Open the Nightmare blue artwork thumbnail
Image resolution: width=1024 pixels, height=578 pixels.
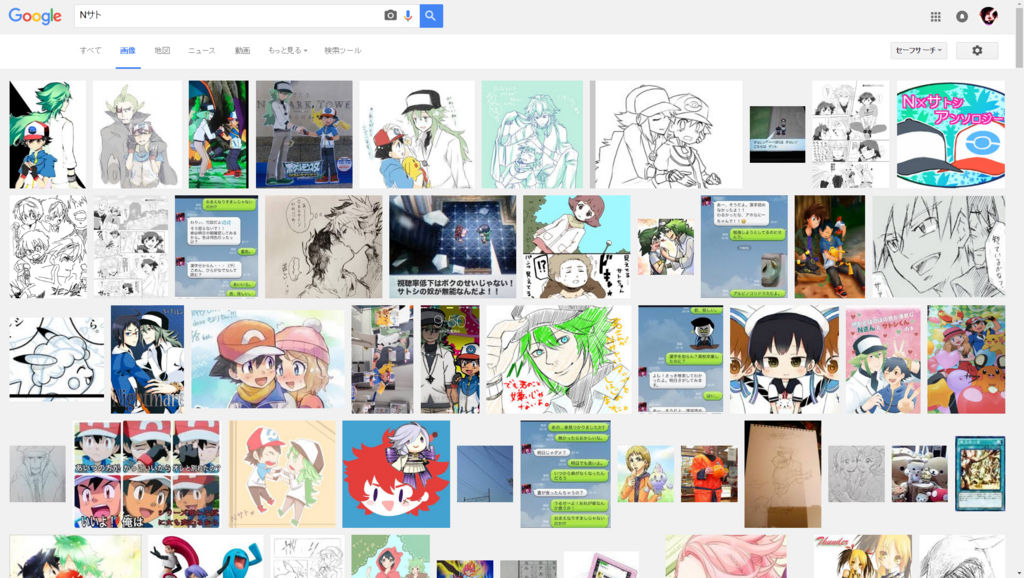coord(148,359)
